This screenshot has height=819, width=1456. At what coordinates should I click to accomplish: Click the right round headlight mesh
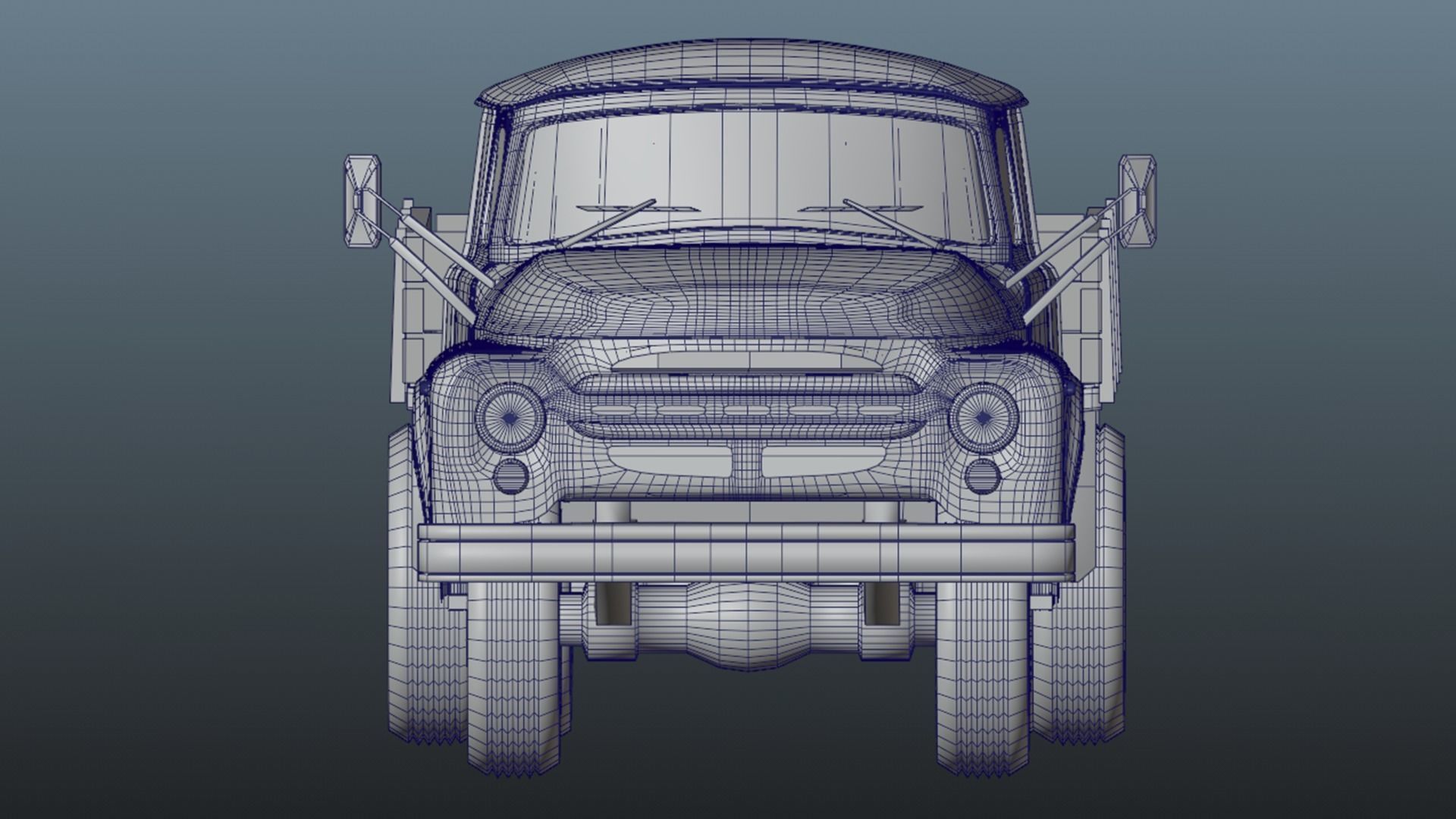click(x=984, y=418)
